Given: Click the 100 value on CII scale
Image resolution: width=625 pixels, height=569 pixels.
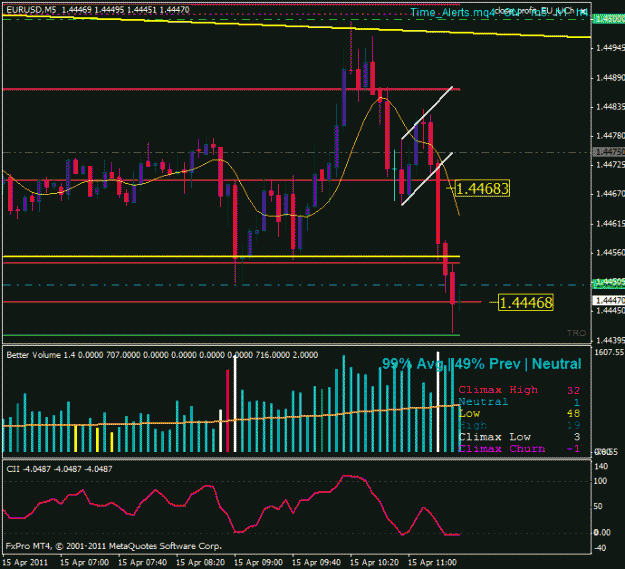Looking at the screenshot, I should (601, 481).
